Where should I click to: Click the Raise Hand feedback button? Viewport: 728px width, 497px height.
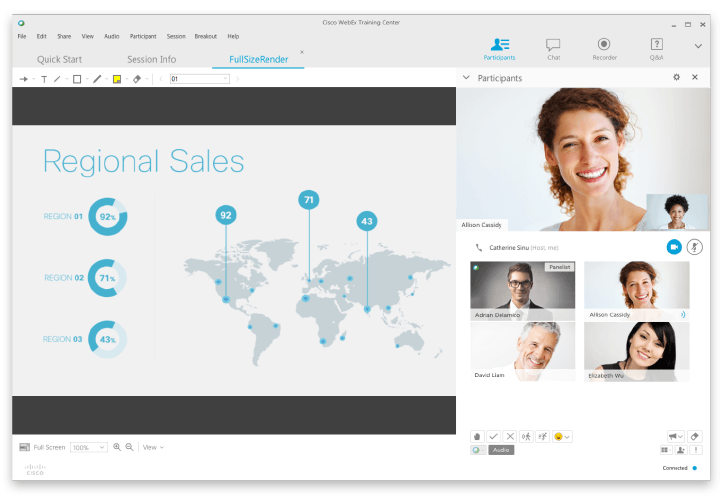pyautogui.click(x=477, y=437)
